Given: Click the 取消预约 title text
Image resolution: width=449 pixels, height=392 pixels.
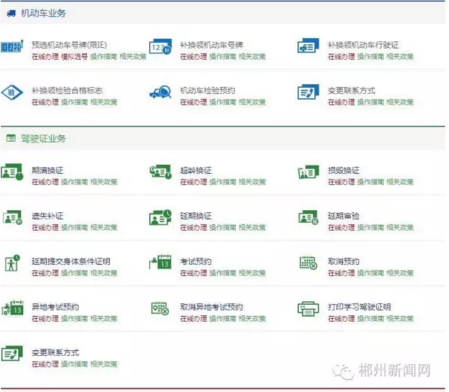Looking at the screenshot, I should [x=343, y=262].
